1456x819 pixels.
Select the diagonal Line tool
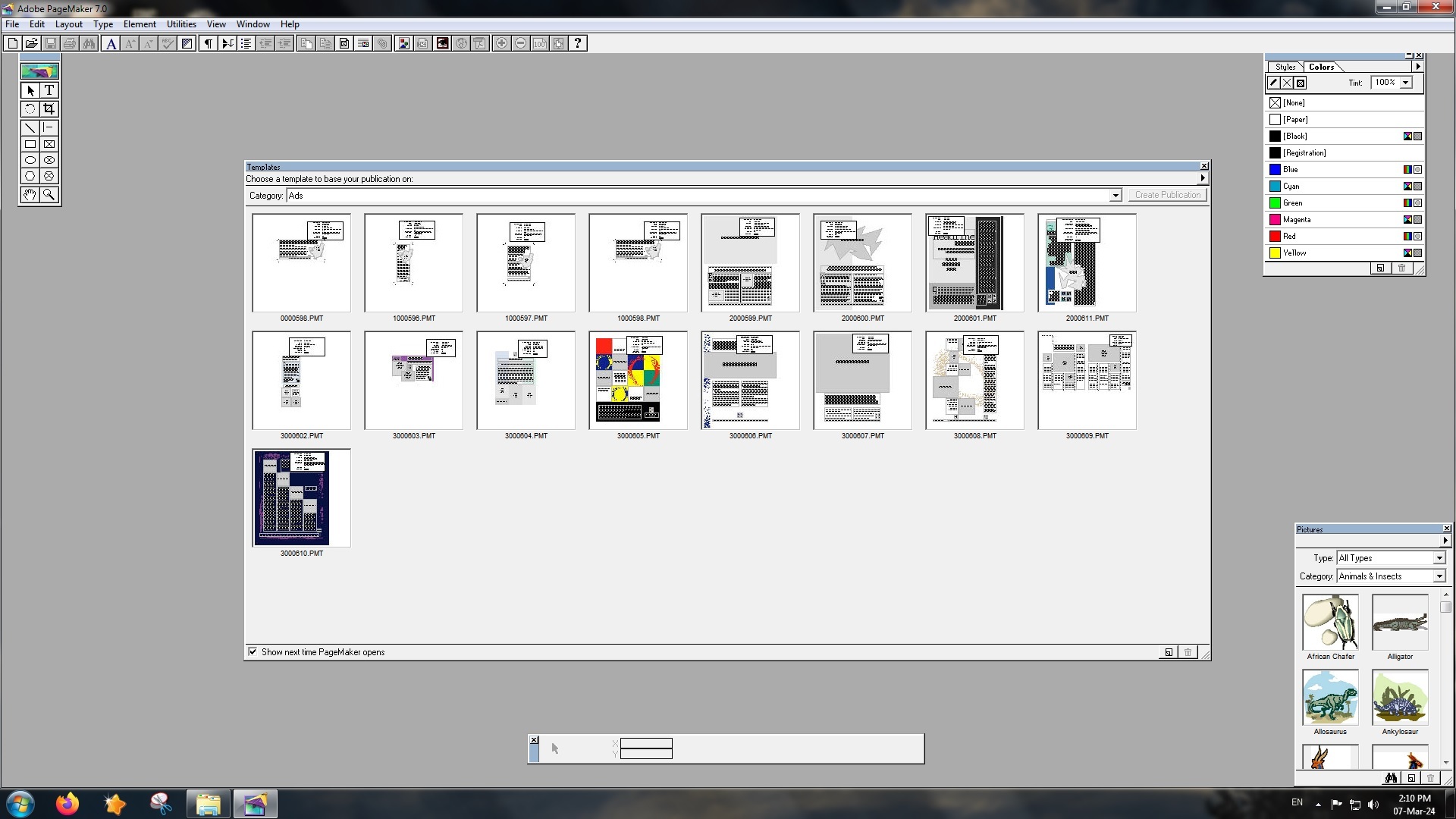(30, 127)
